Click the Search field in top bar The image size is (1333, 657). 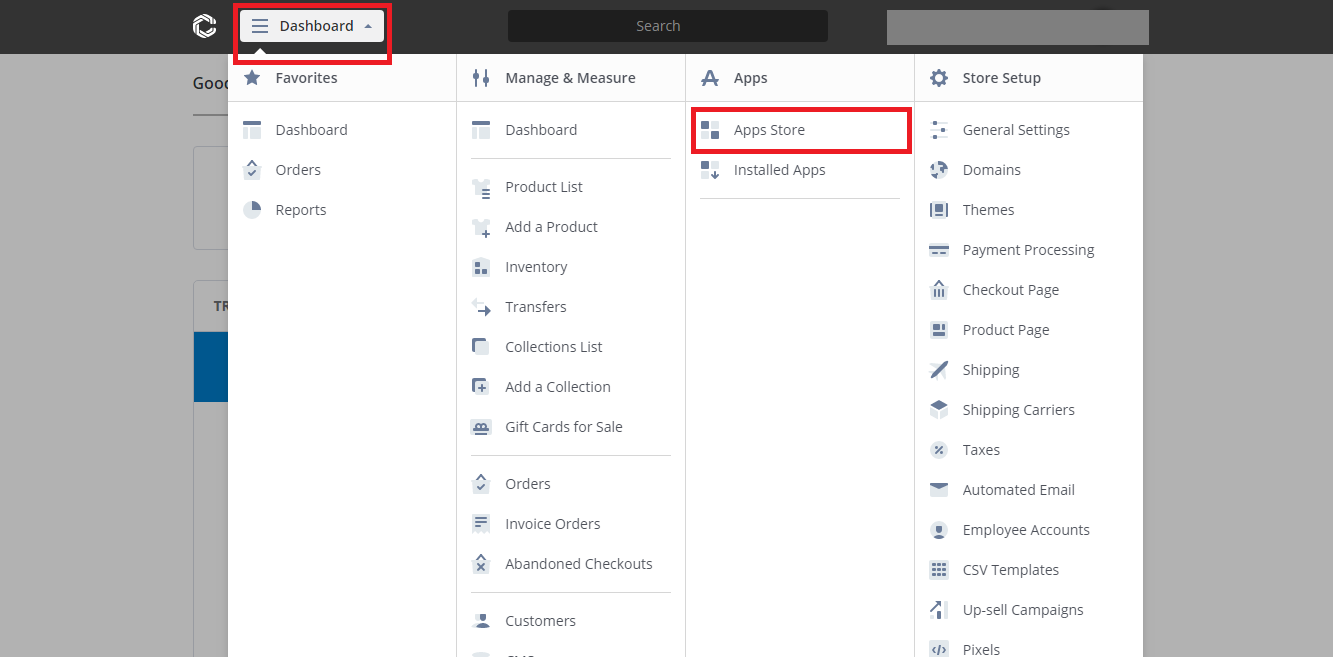pyautogui.click(x=668, y=26)
